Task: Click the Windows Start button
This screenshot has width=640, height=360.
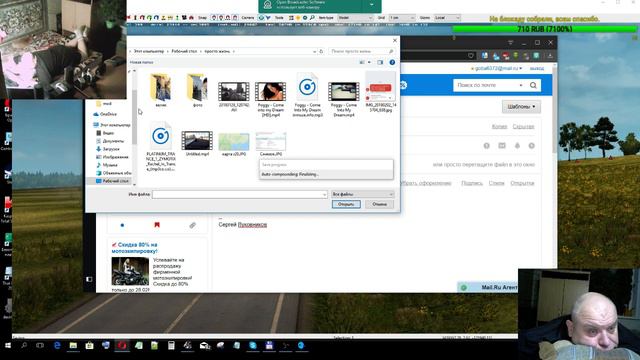Action: pyautogui.click(x=7, y=345)
